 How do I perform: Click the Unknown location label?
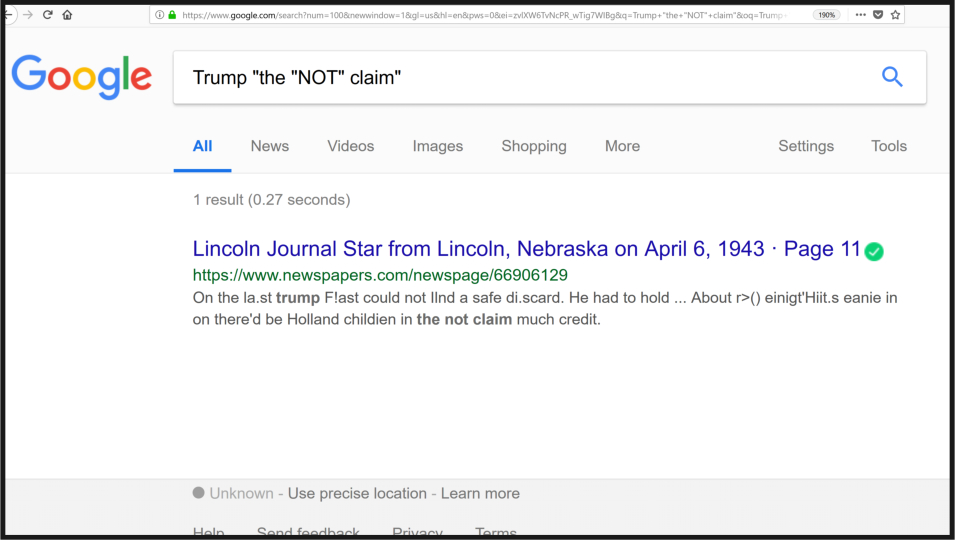click(x=241, y=493)
